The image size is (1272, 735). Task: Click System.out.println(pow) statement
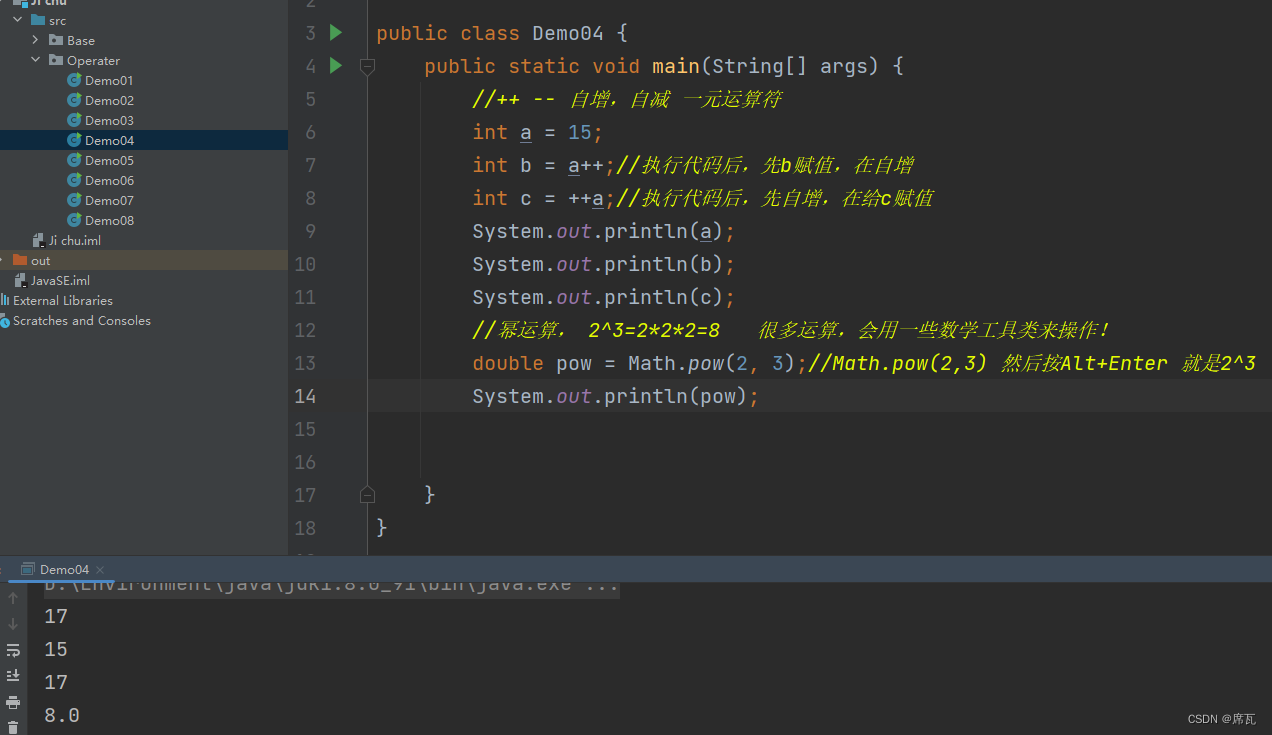[616, 396]
